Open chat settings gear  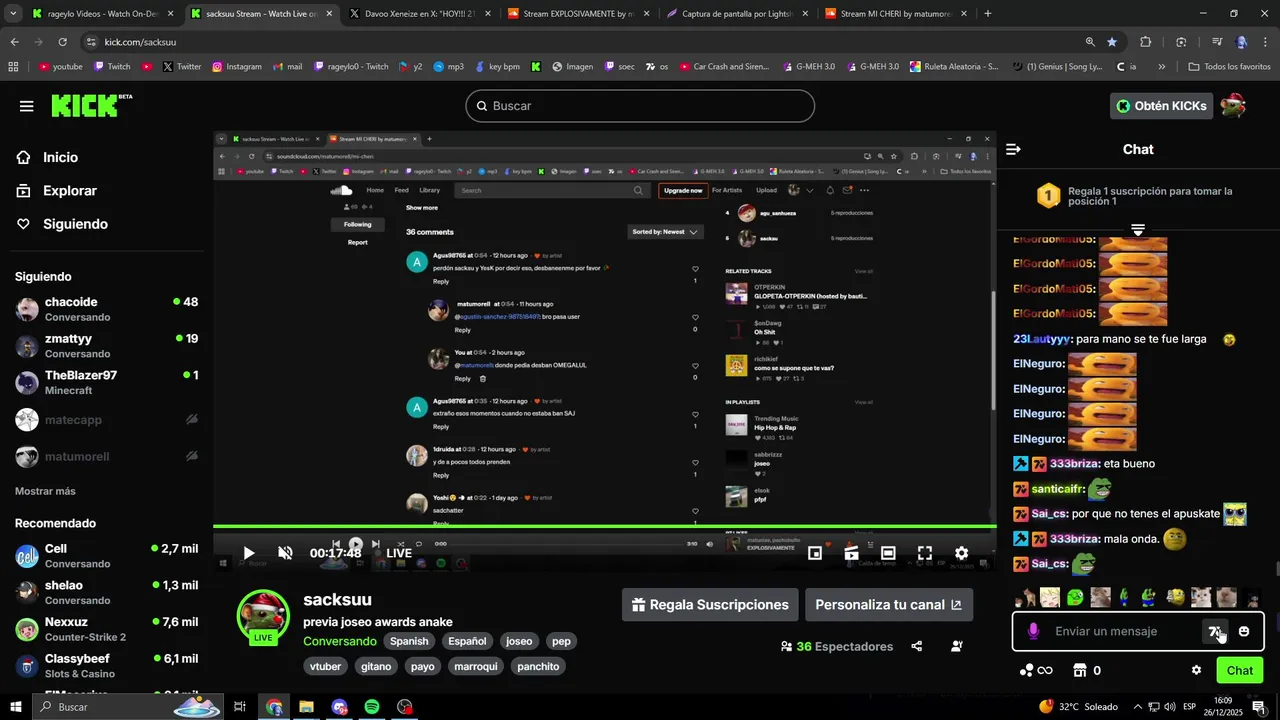coord(1196,670)
